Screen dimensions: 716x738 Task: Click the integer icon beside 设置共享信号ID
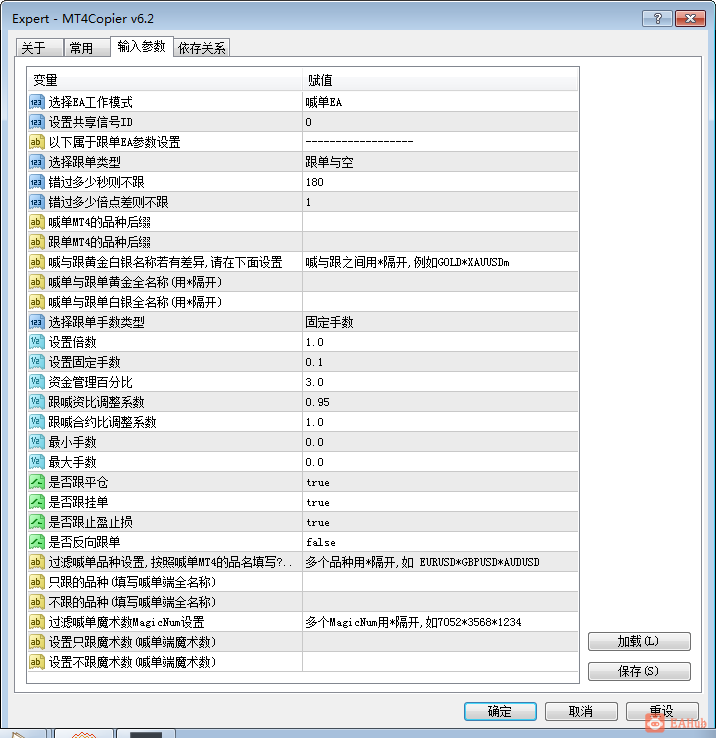click(37, 122)
